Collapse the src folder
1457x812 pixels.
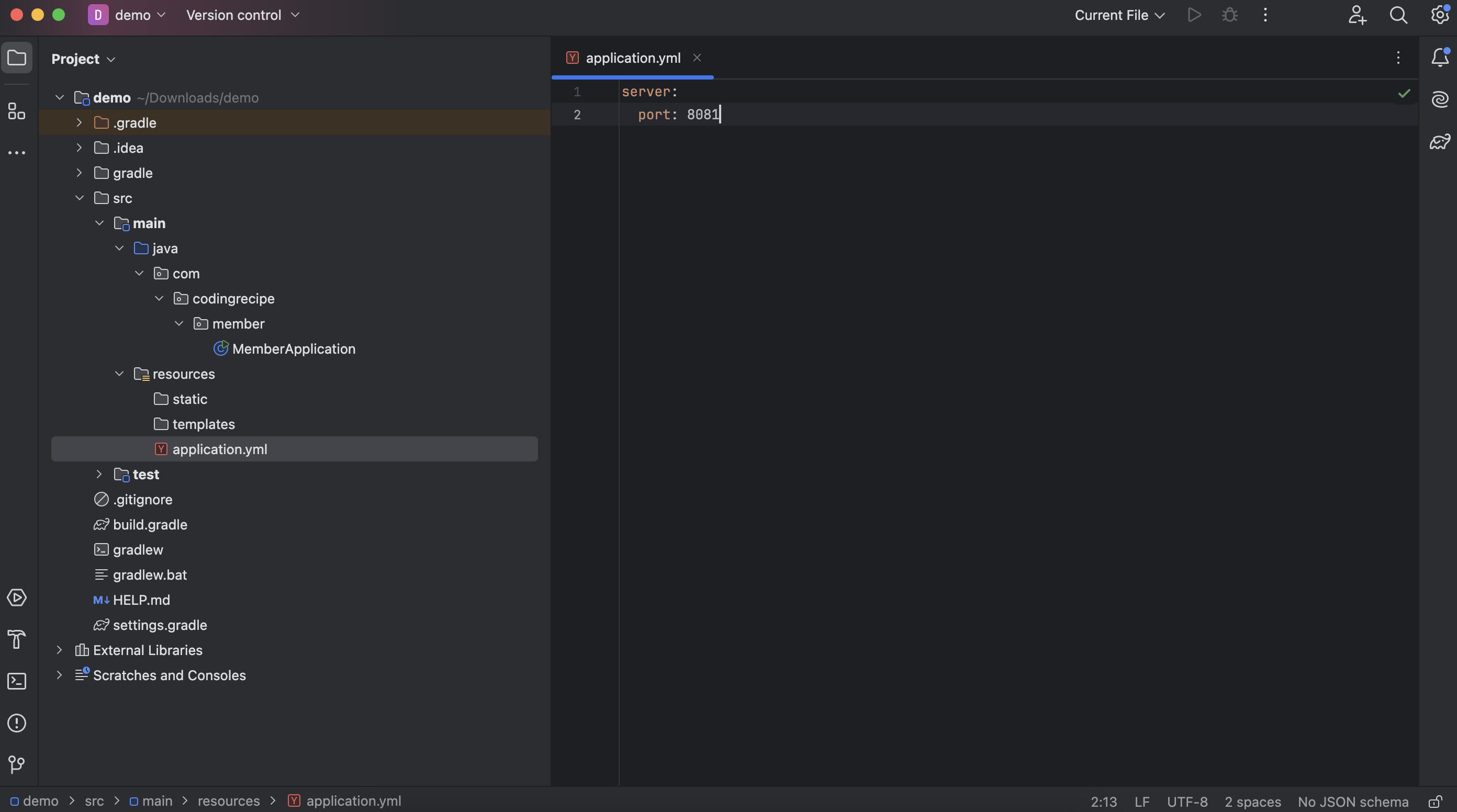79,198
